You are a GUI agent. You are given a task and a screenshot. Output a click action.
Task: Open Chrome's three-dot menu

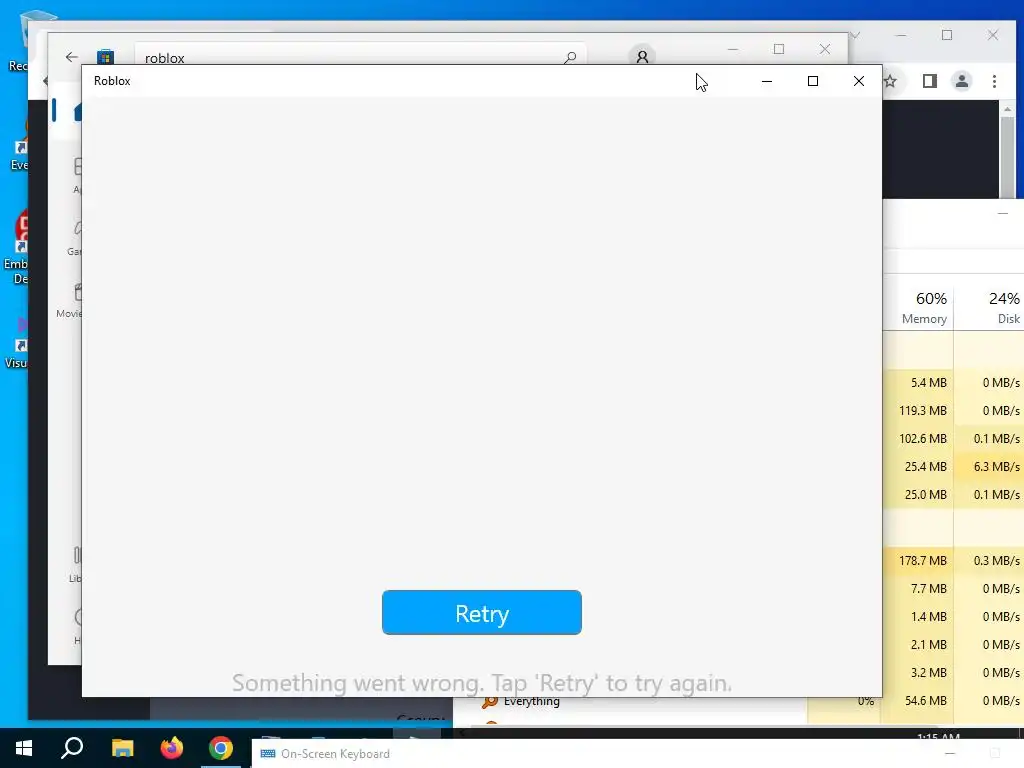[994, 81]
